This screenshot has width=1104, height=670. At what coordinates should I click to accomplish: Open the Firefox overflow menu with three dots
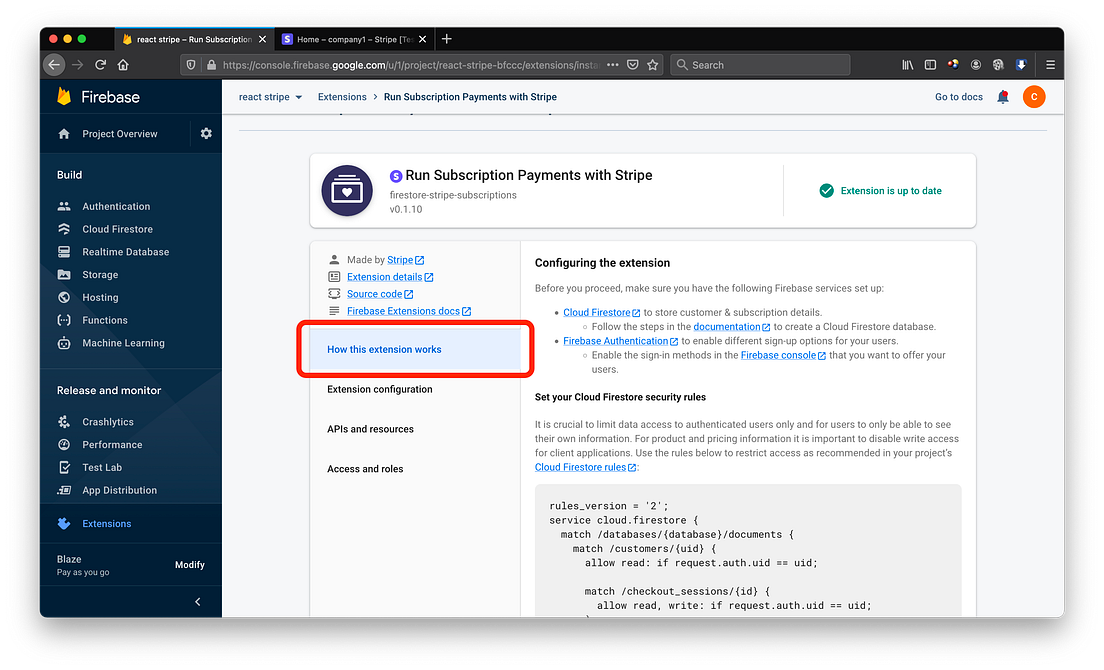(613, 64)
